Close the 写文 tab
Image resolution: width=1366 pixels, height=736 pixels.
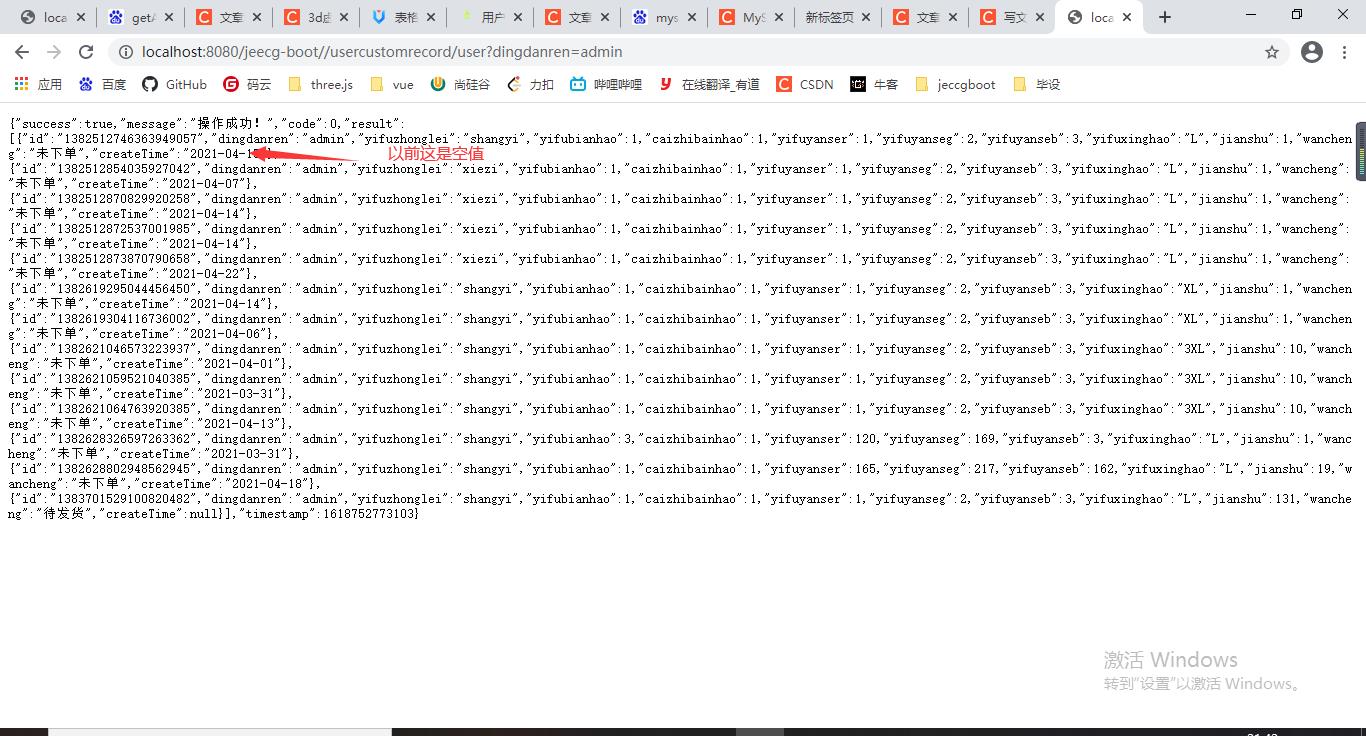(1040, 17)
